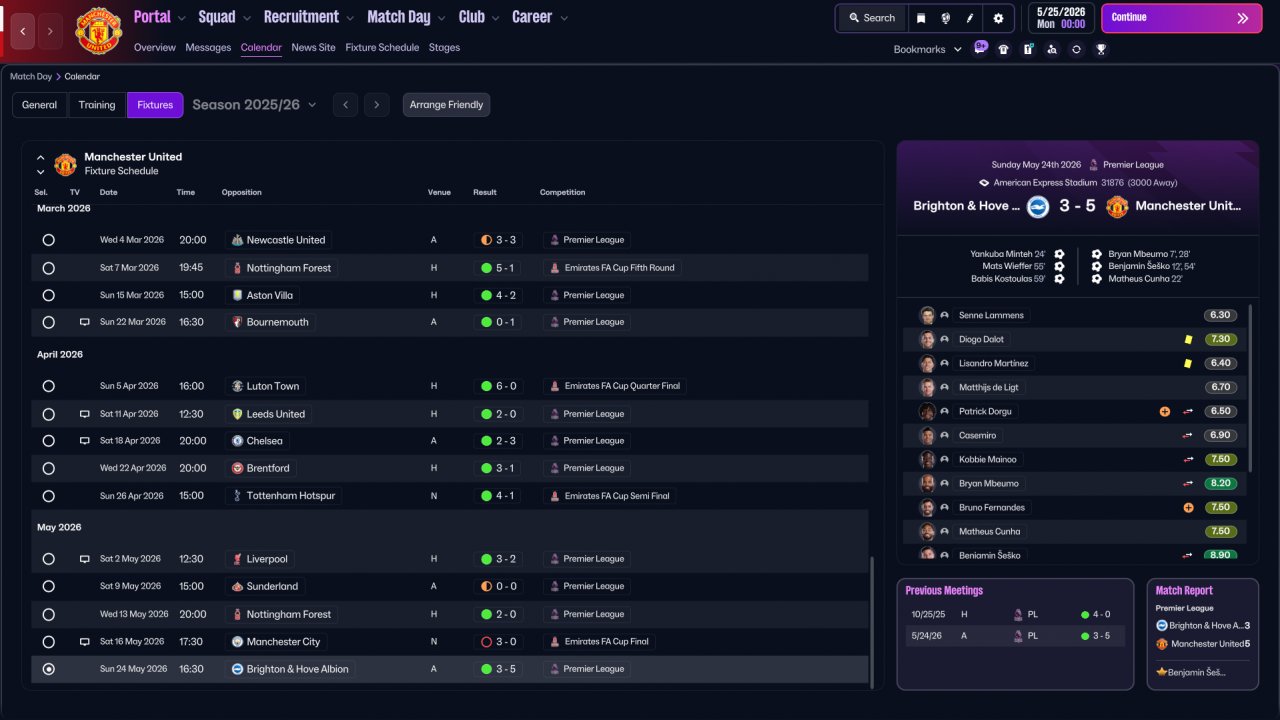Viewport: 1280px width, 720px height.
Task: Click the TV icon on the Manchester City row
Action: coord(85,642)
